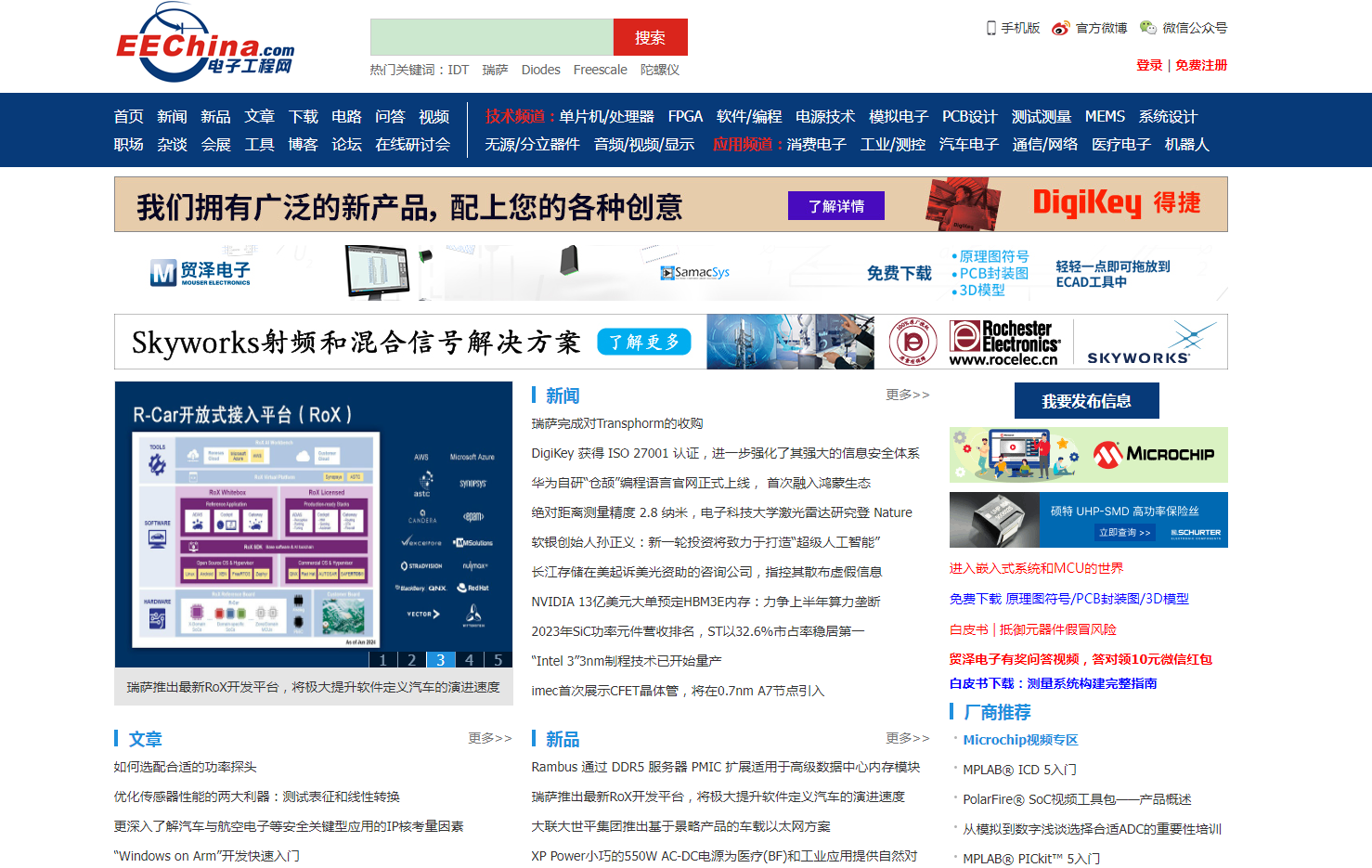Open link 进入嵌入式系统和MCU的世界
Image resolution: width=1372 pixels, height=868 pixels.
(x=1036, y=568)
